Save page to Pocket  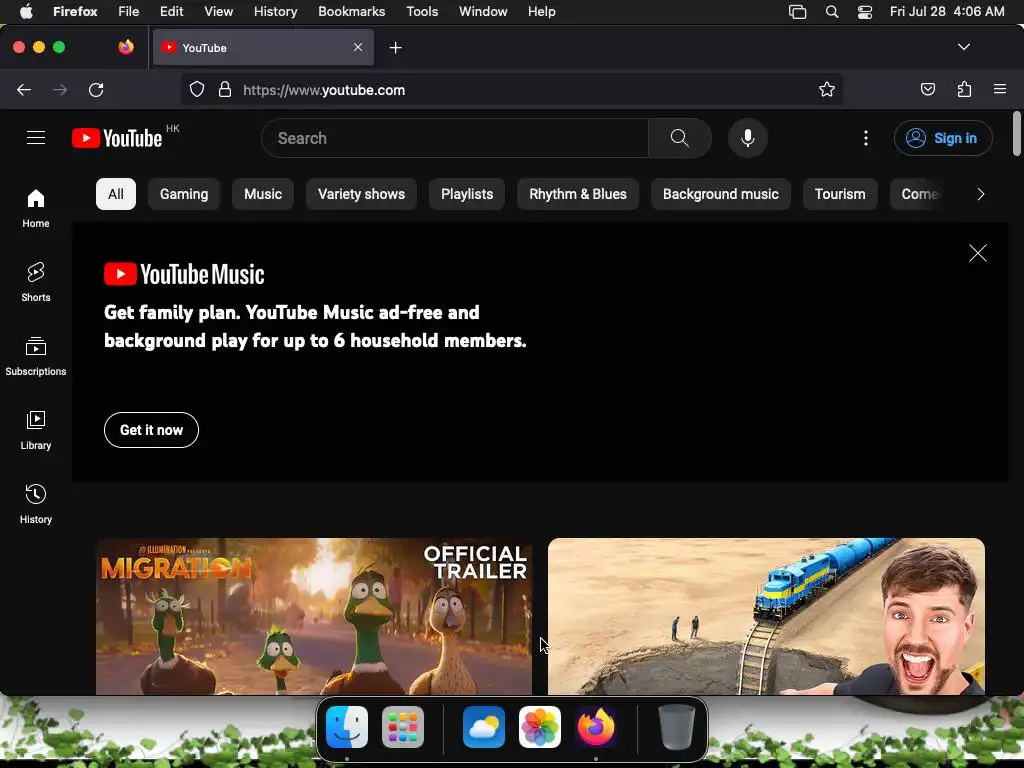927,89
